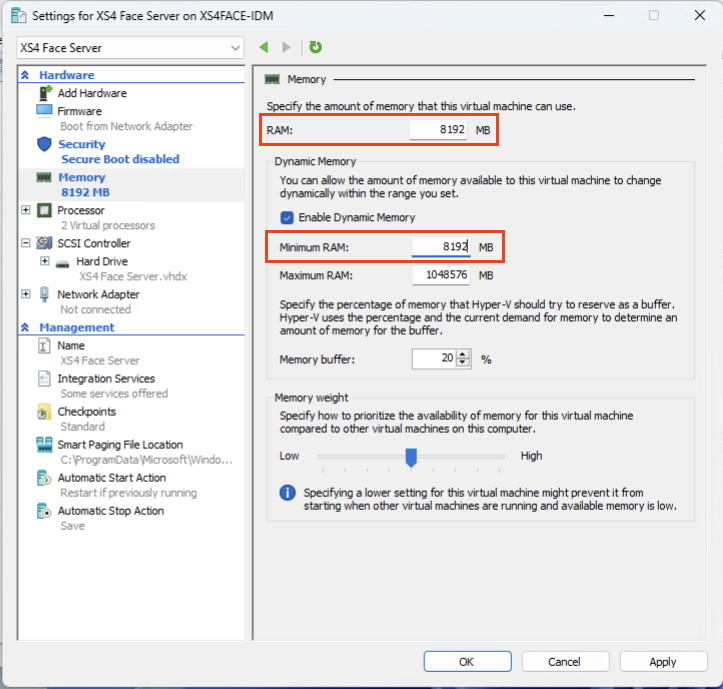Click the Cancel button
This screenshot has width=723, height=689.
click(x=565, y=662)
